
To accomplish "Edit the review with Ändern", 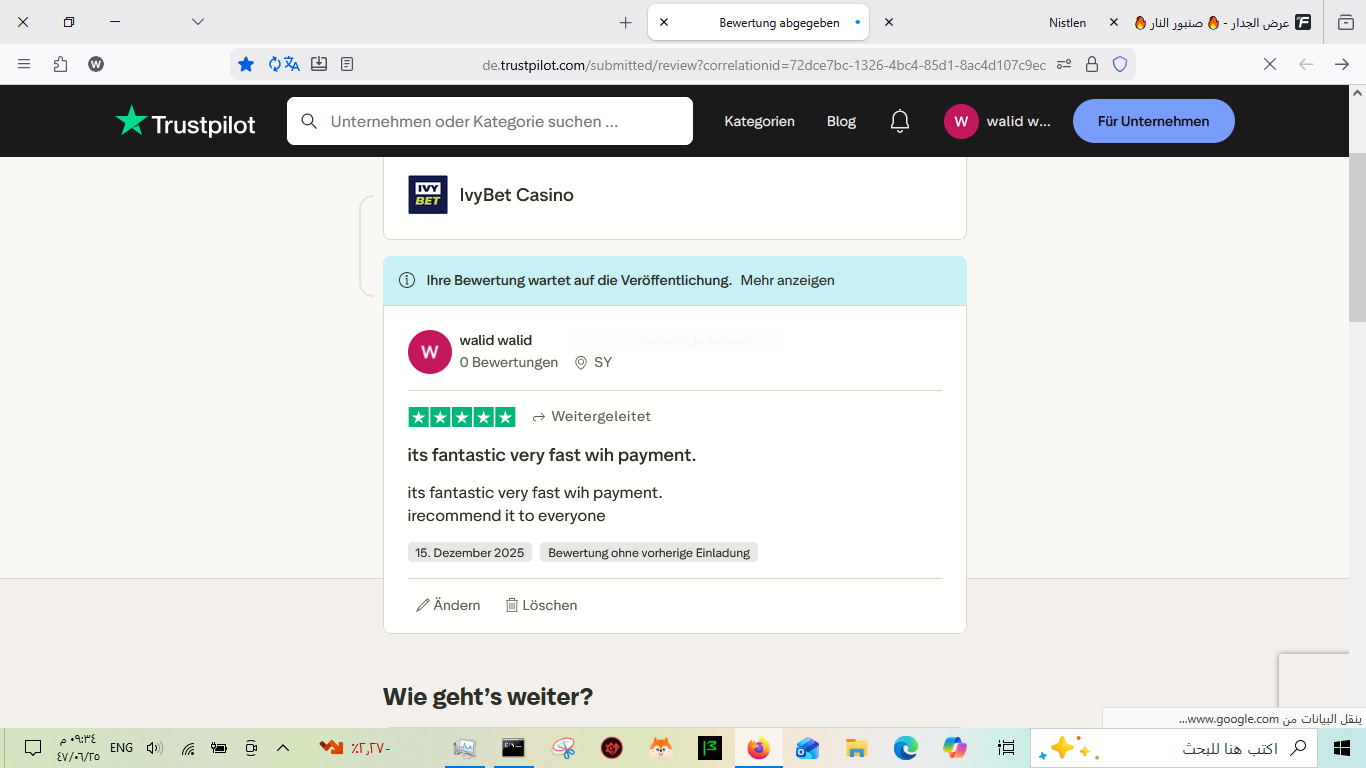I will [448, 605].
